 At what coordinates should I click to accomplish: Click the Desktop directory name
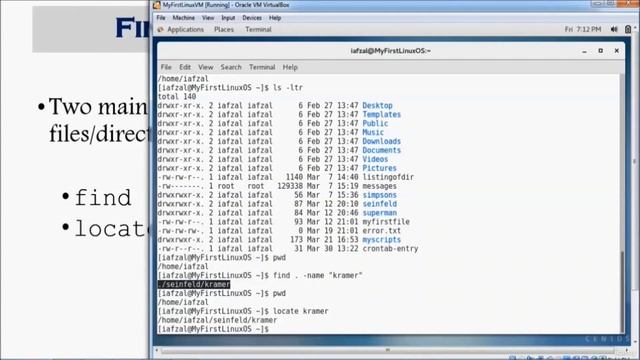tap(377, 105)
